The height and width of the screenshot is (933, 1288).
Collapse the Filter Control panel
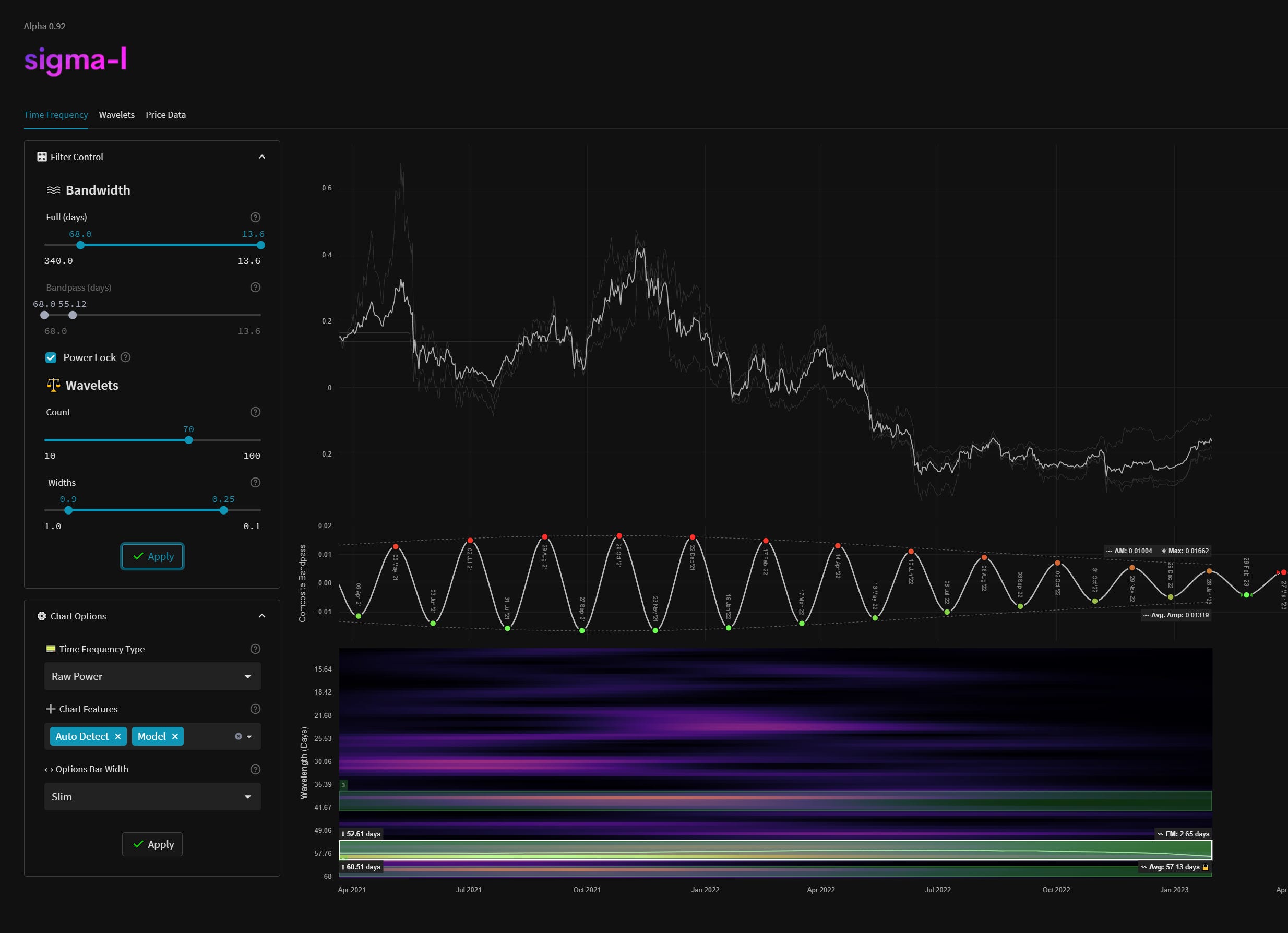262,157
